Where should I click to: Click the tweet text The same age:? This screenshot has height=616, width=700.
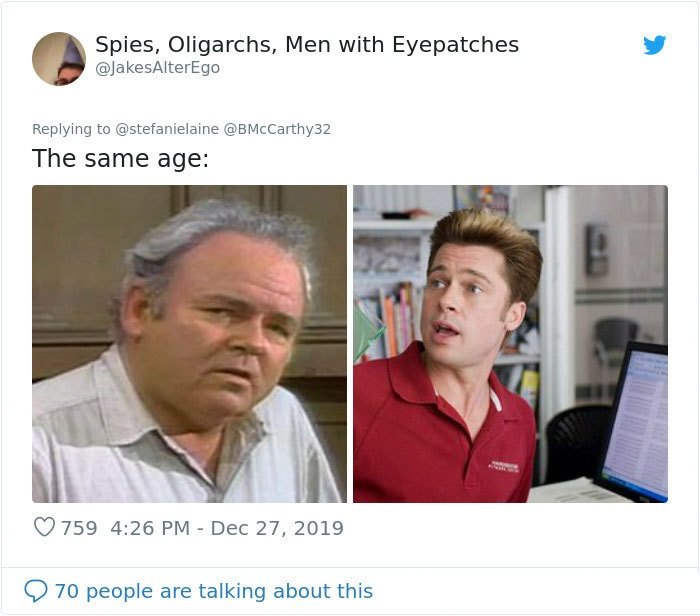coord(121,158)
